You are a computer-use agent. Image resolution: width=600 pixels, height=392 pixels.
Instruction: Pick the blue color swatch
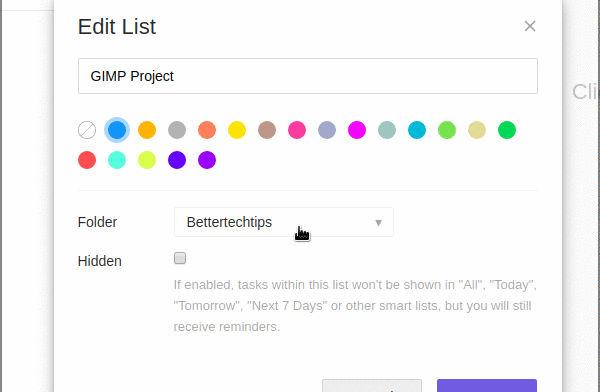pyautogui.click(x=117, y=130)
